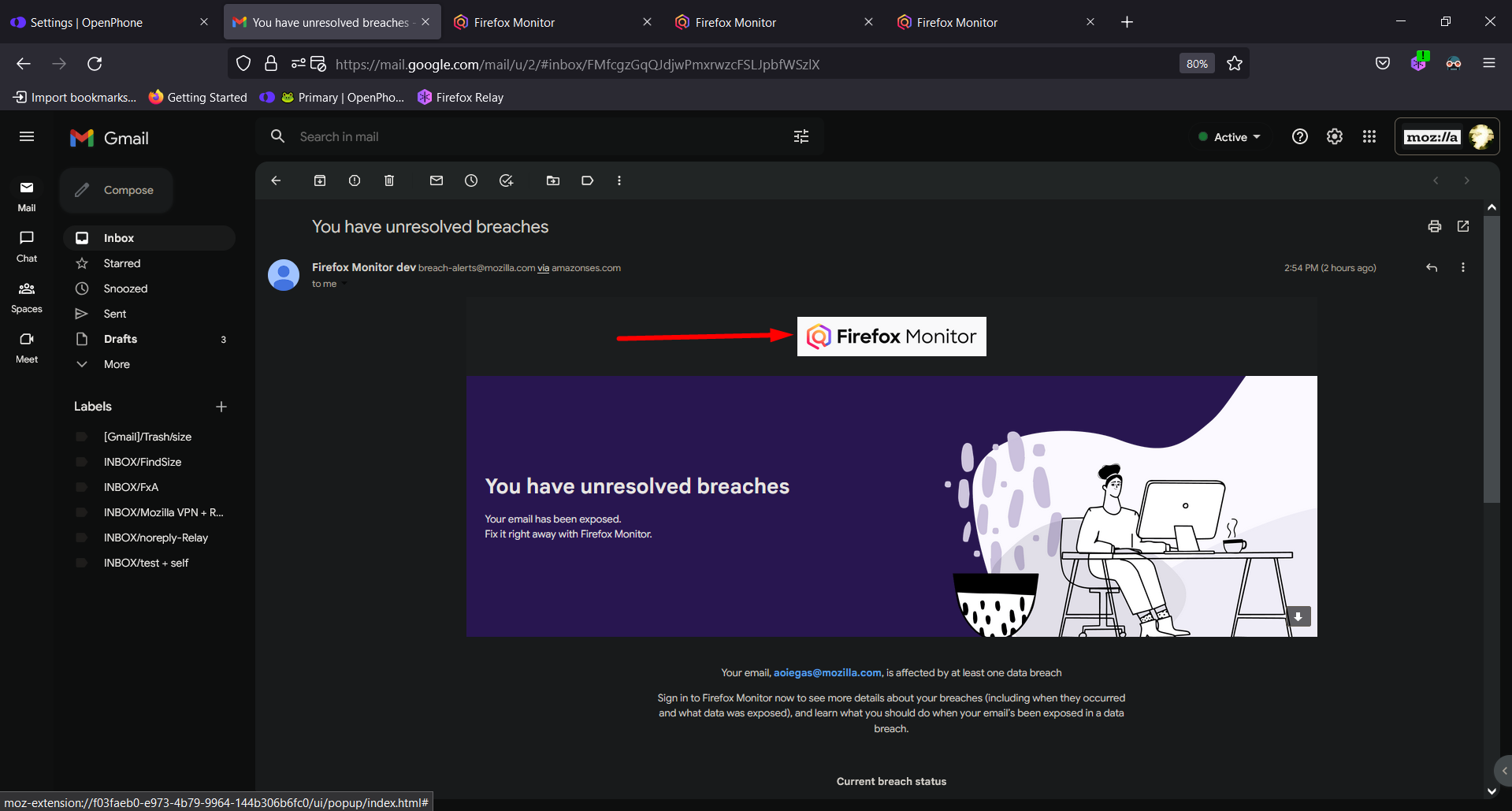The height and width of the screenshot is (811, 1512).
Task: Print the email conversation
Action: [1435, 226]
